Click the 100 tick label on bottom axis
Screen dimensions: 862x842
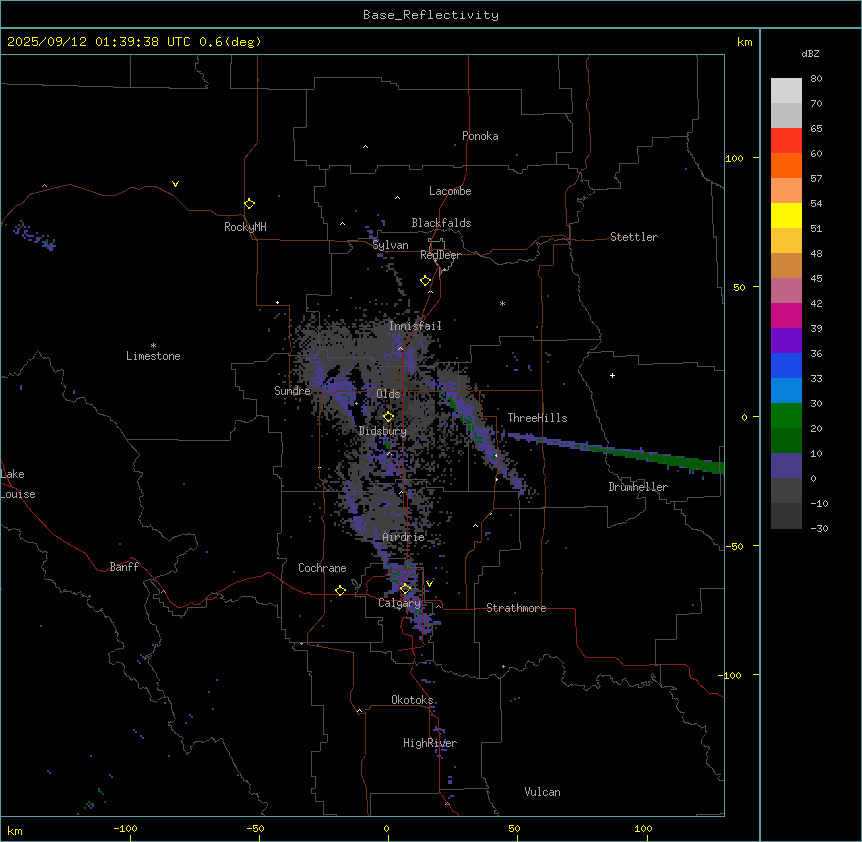[643, 828]
